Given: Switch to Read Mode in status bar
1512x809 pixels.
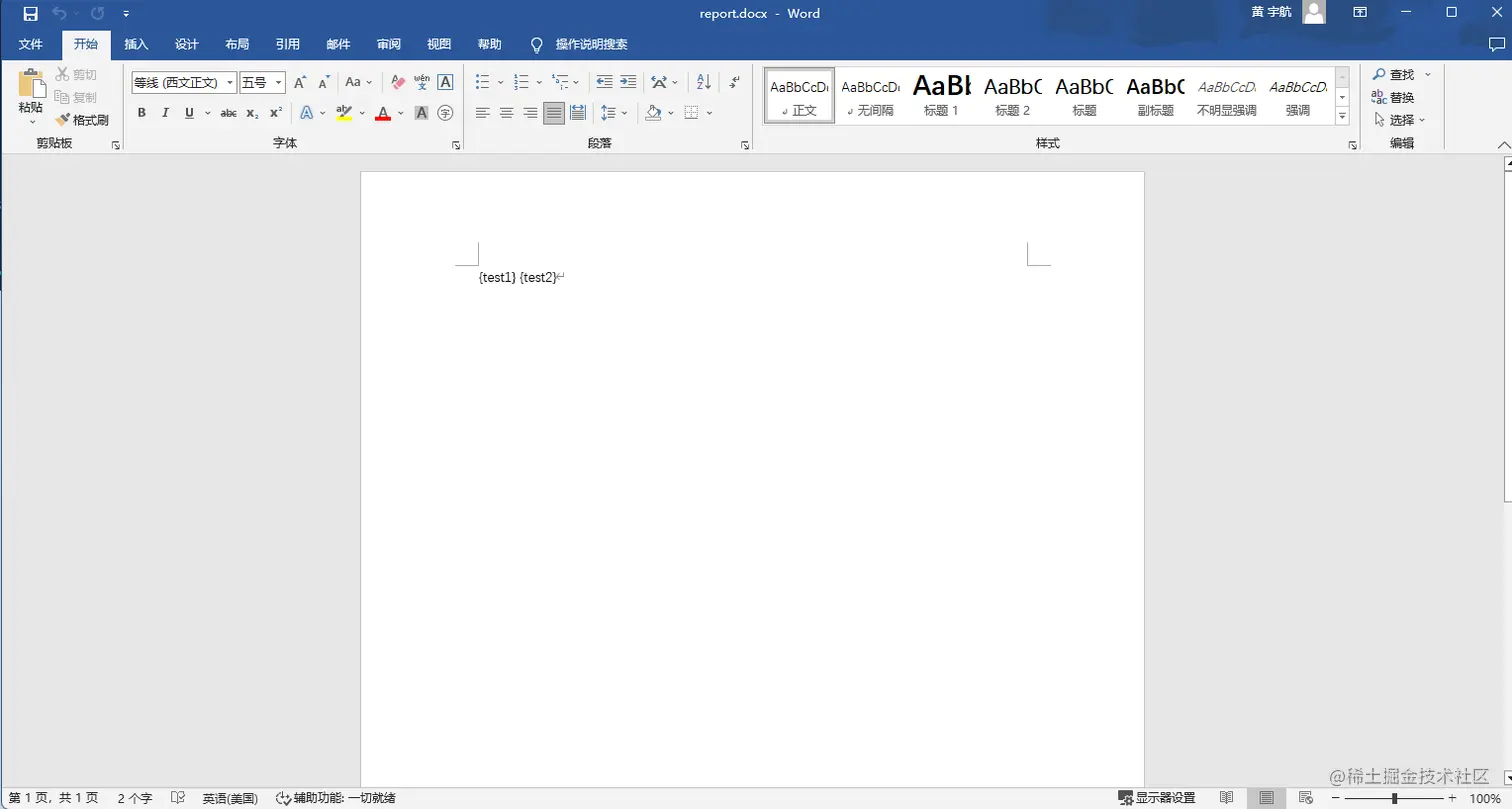Looking at the screenshot, I should click(1227, 798).
